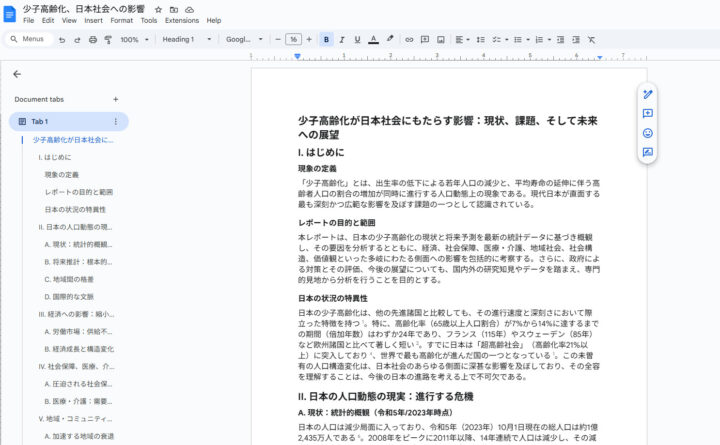This screenshot has width=720, height=445.
Task: Print the document
Action: (93, 40)
